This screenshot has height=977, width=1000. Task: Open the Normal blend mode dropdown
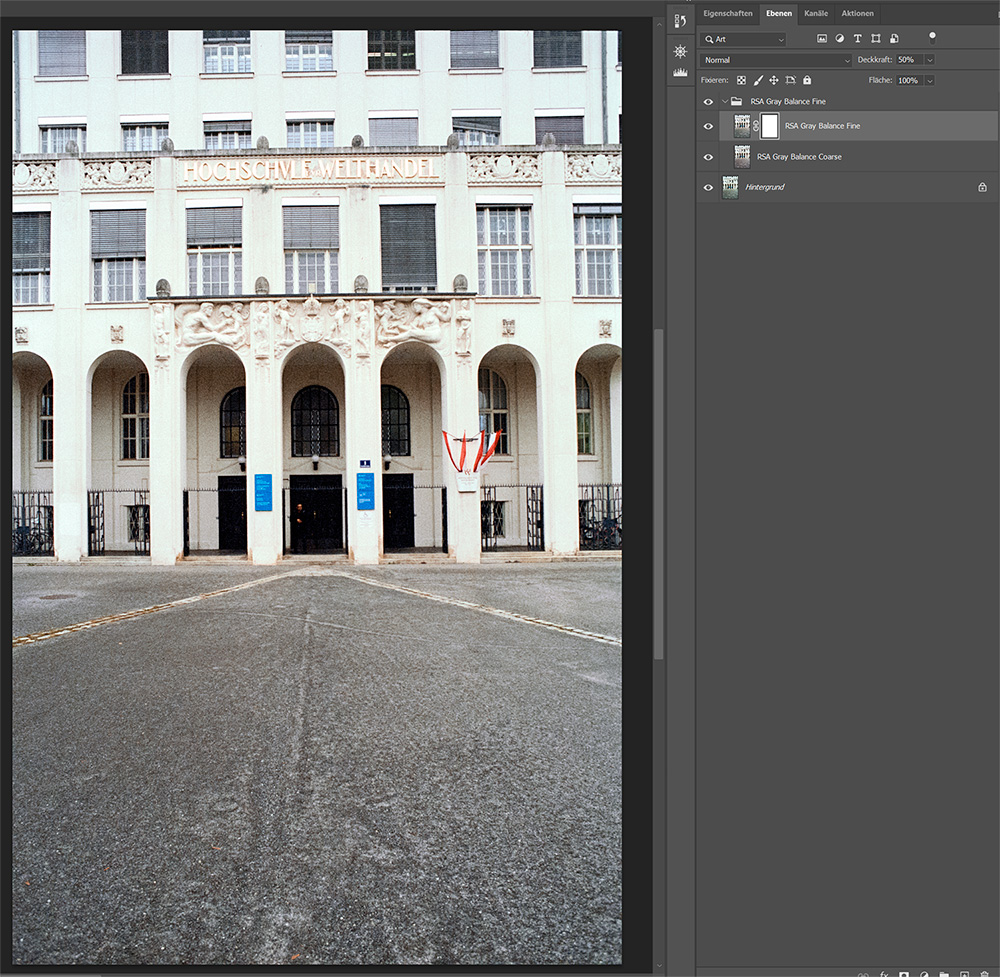click(776, 60)
